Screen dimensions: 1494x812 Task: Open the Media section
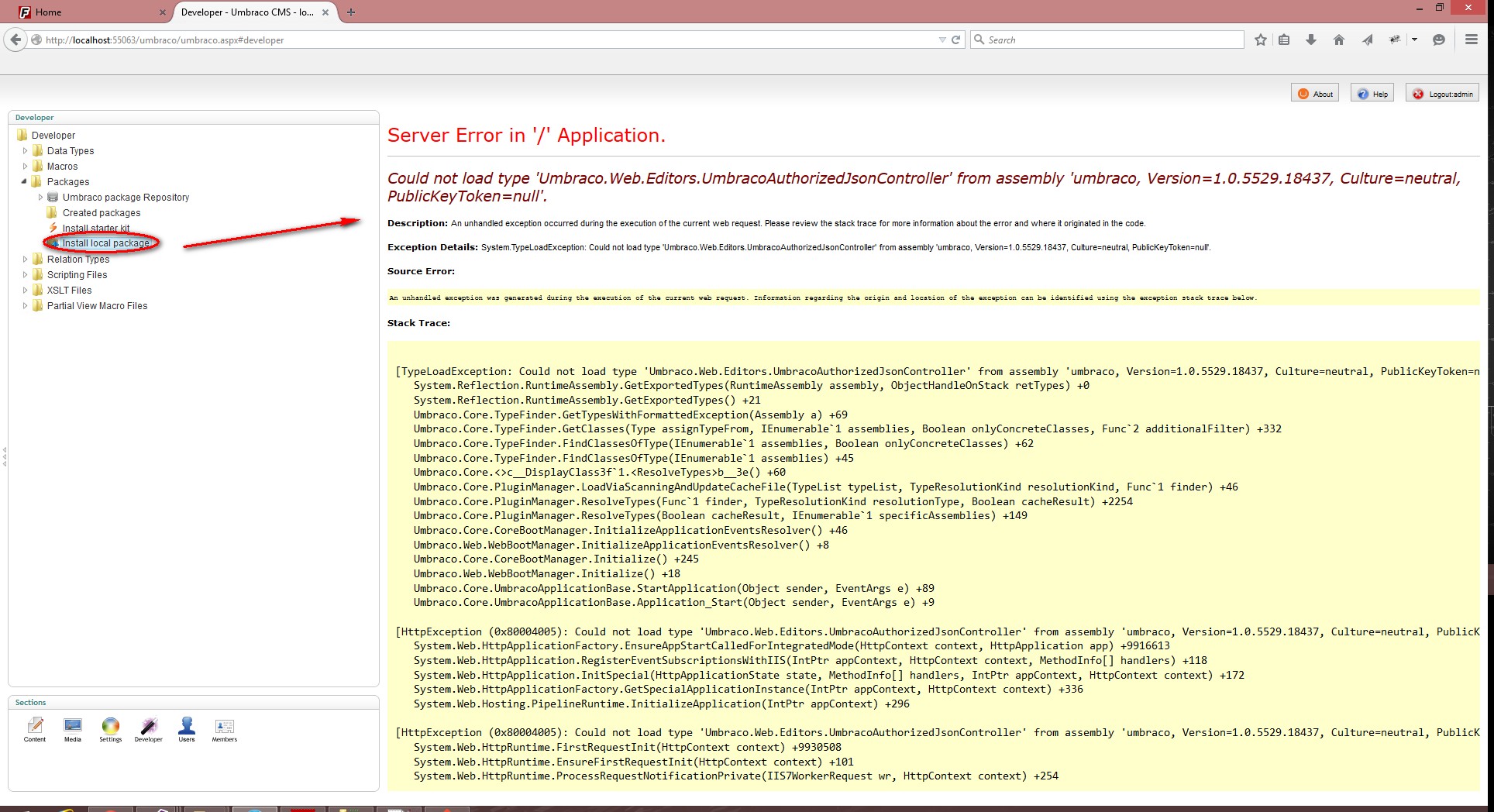pos(73,728)
